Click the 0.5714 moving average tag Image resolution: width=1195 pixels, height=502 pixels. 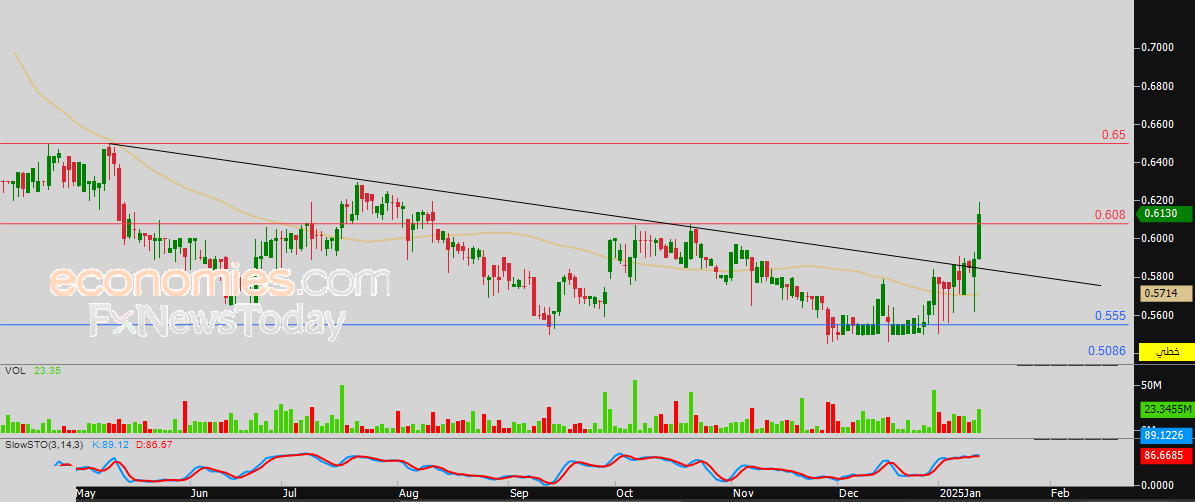1164,293
